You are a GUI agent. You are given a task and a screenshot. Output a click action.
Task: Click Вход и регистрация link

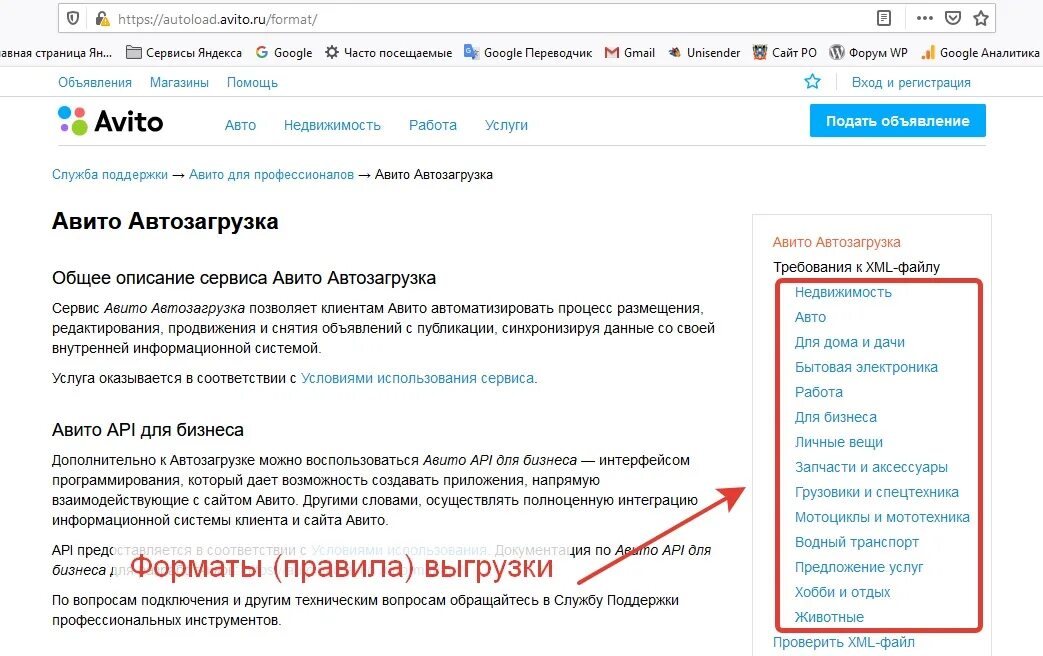(x=911, y=82)
